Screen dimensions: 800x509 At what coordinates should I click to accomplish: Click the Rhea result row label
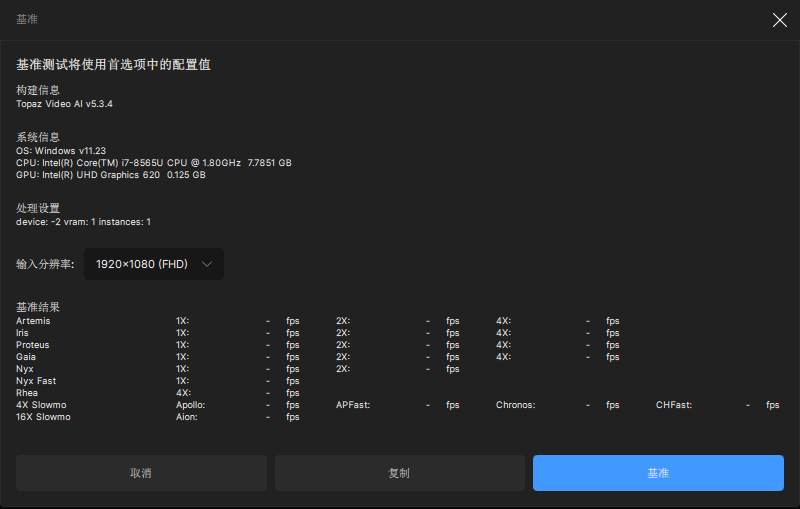[x=27, y=393]
